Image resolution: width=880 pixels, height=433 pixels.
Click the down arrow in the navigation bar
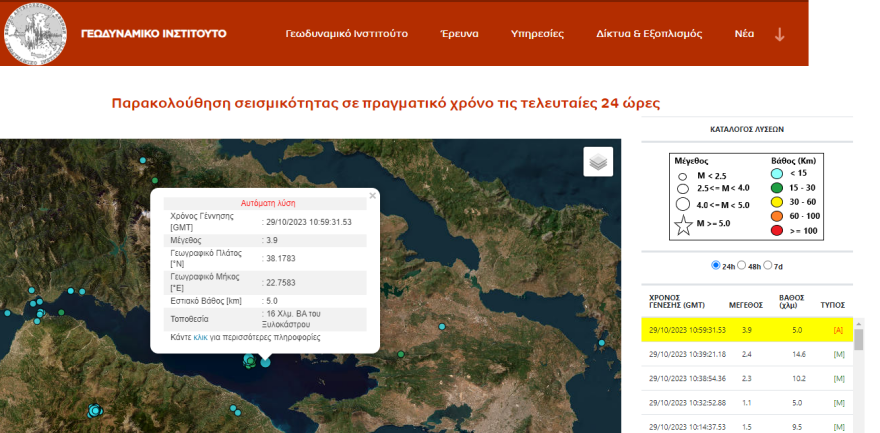pyautogui.click(x=779, y=34)
